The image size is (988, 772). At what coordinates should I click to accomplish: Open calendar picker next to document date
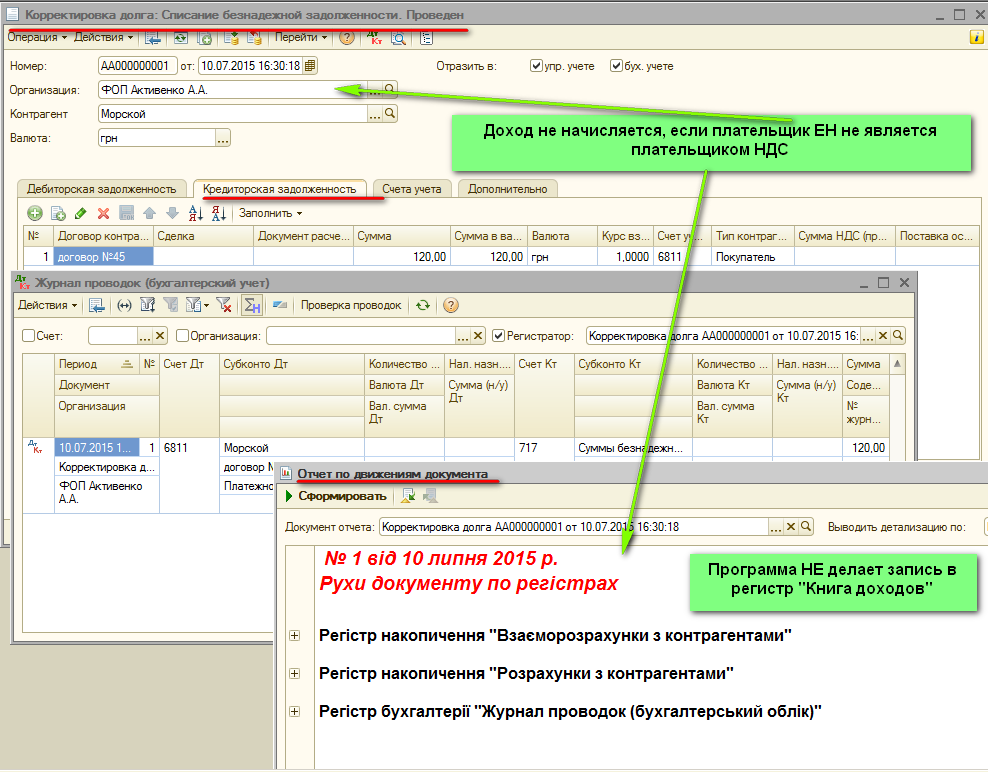tap(310, 66)
